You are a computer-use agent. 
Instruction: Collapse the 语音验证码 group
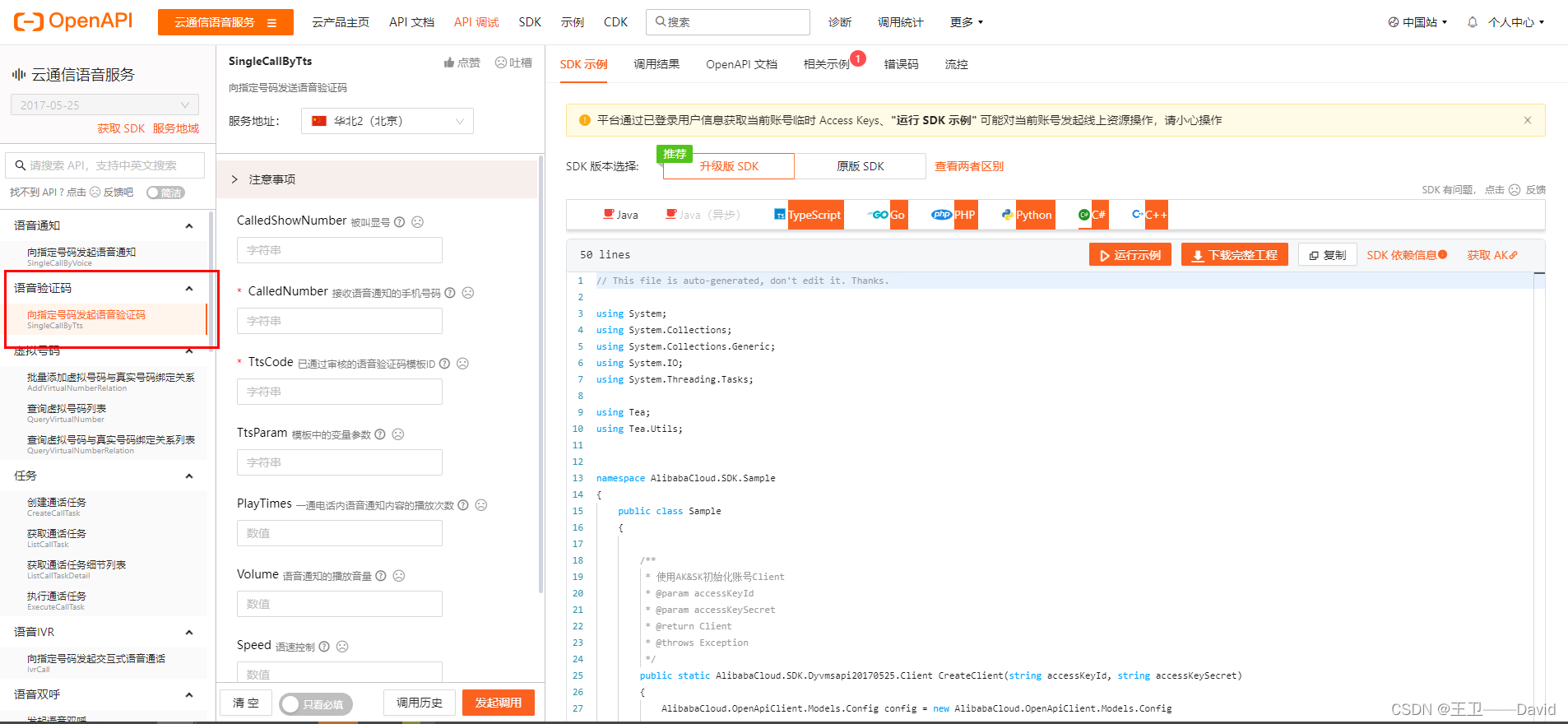tap(189, 289)
